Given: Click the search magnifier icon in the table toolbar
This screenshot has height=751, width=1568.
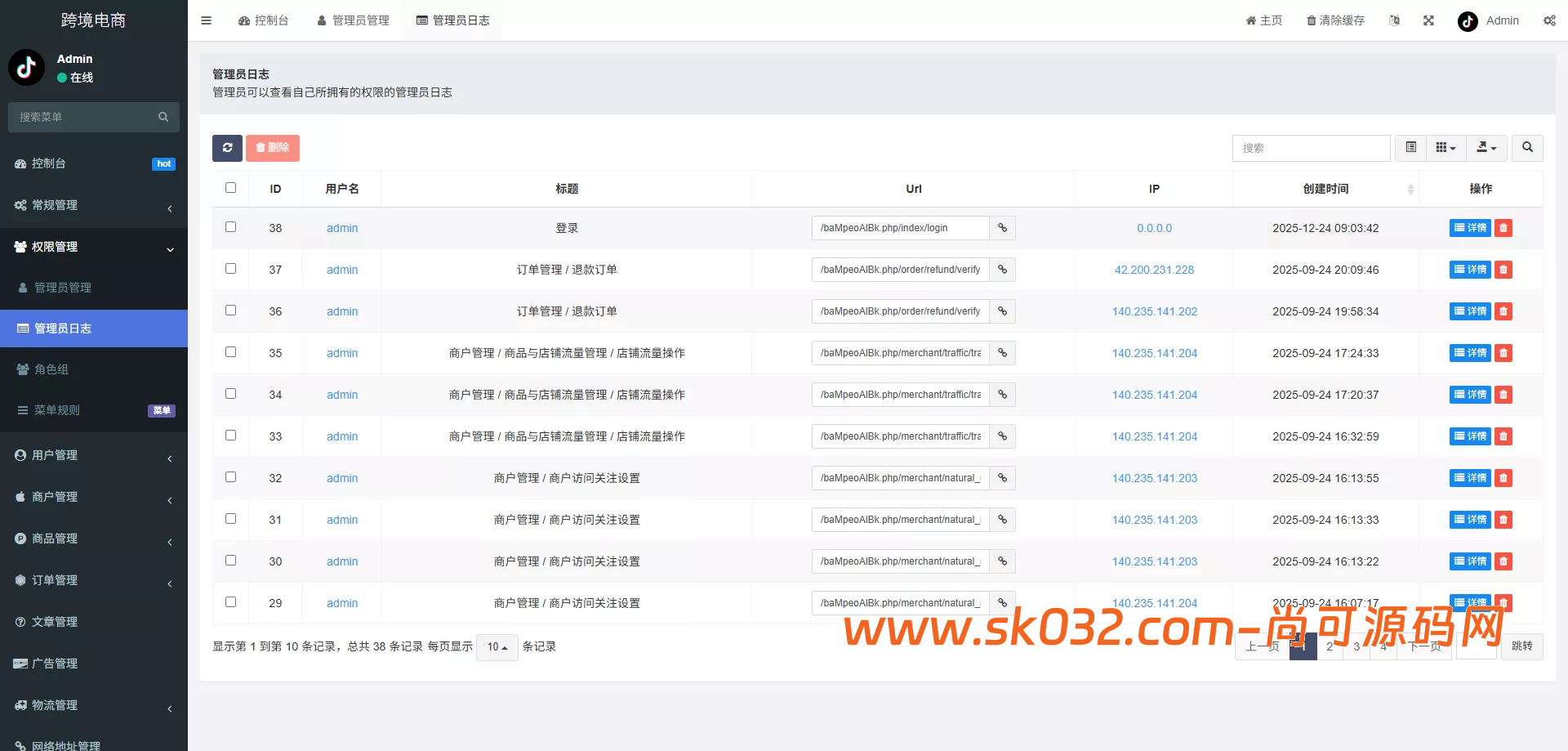Looking at the screenshot, I should point(1527,148).
